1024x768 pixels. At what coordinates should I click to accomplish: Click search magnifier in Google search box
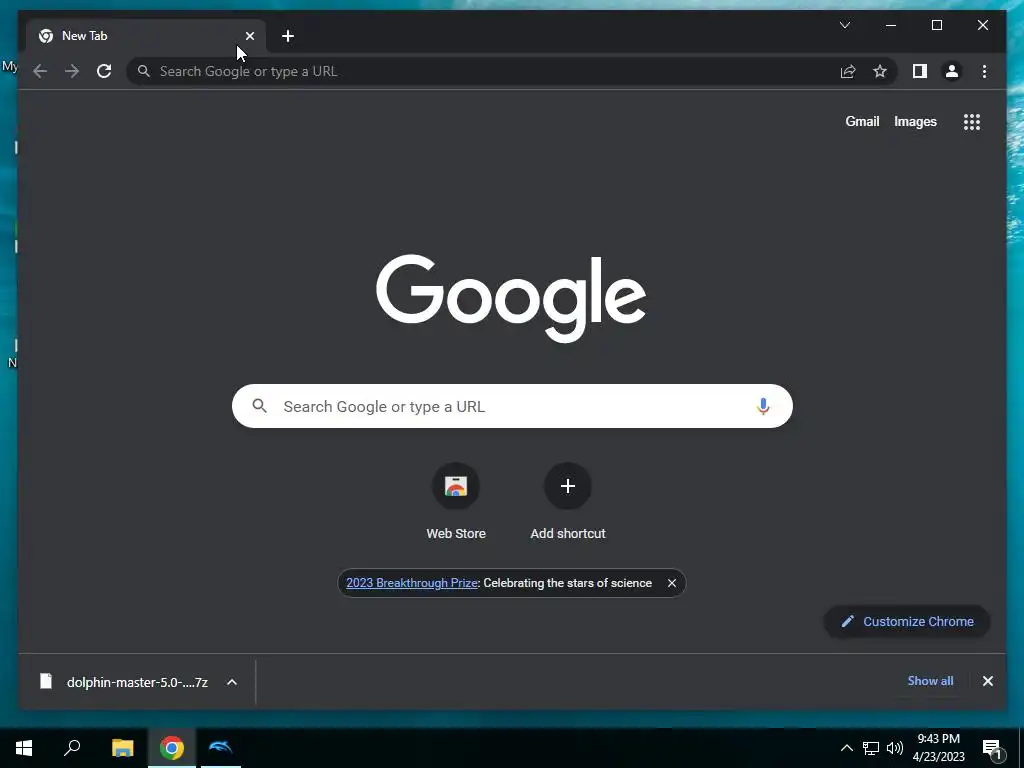pos(259,406)
